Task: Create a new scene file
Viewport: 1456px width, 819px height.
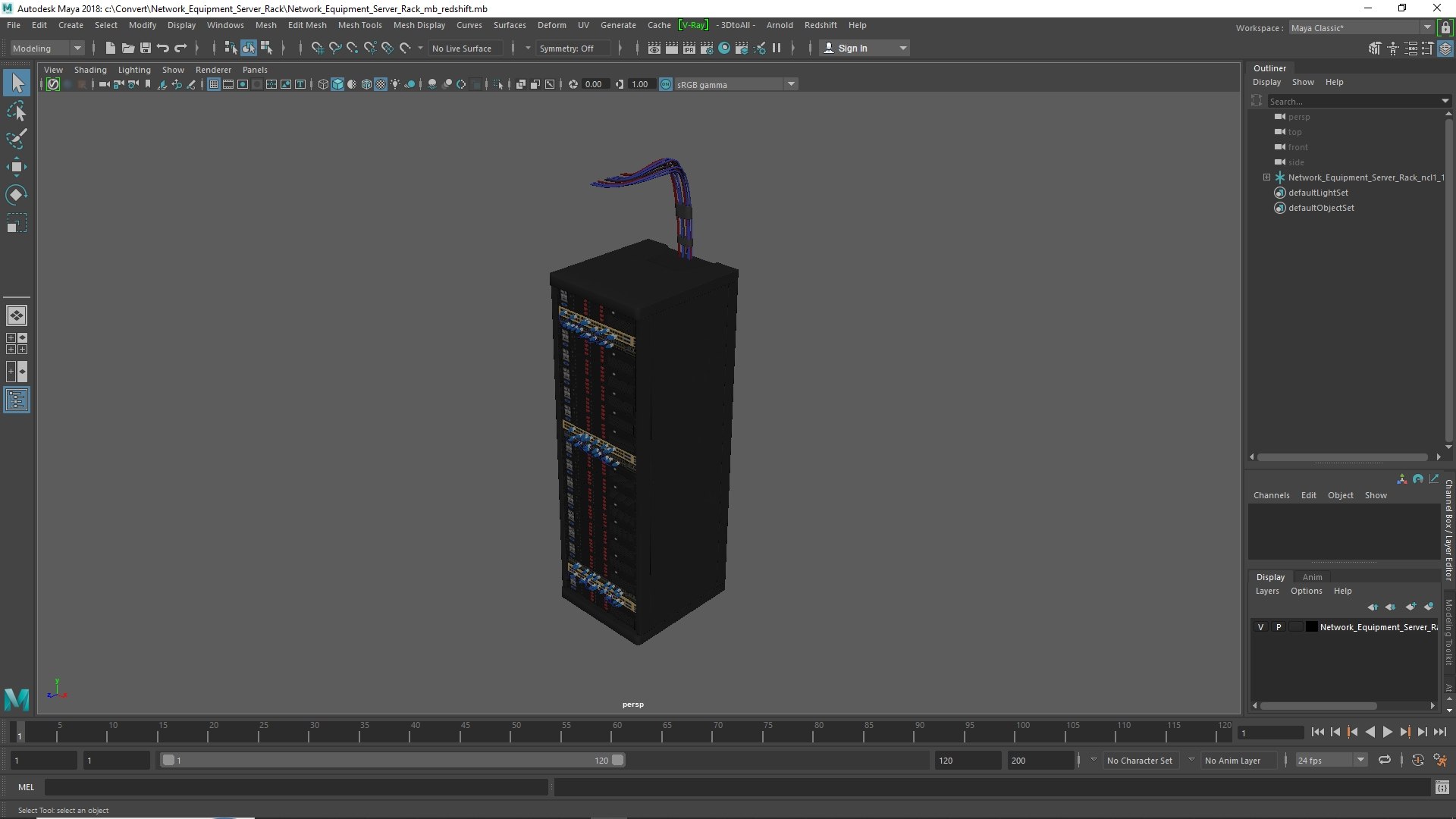Action: pyautogui.click(x=111, y=48)
